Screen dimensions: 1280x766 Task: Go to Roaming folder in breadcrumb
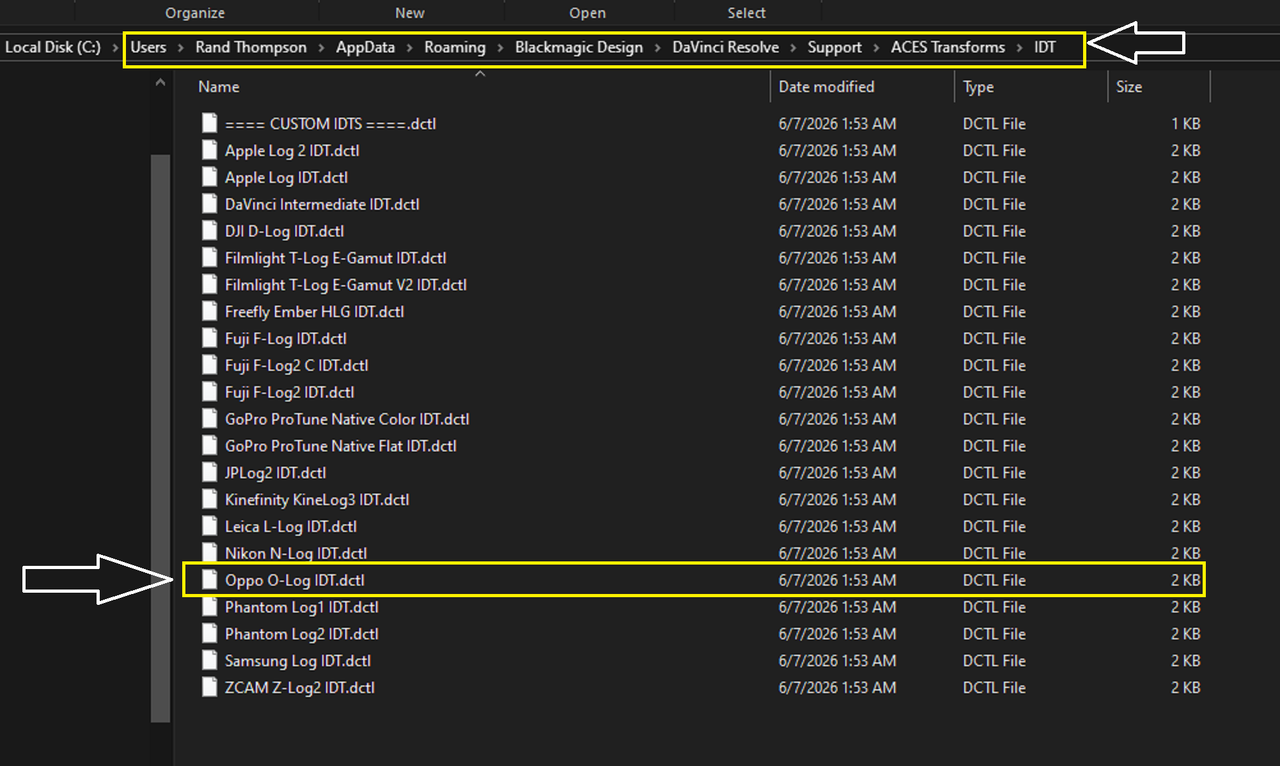click(455, 48)
